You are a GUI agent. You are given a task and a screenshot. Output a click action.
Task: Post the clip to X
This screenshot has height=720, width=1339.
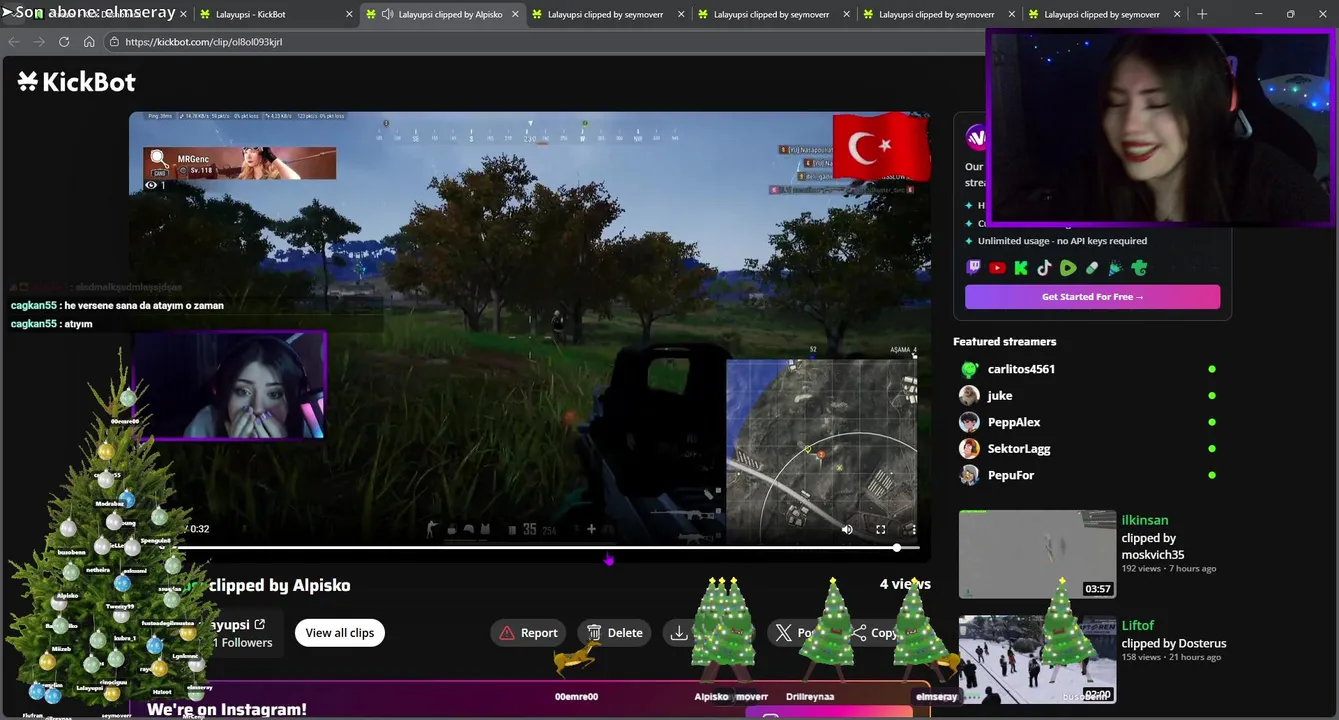point(795,633)
